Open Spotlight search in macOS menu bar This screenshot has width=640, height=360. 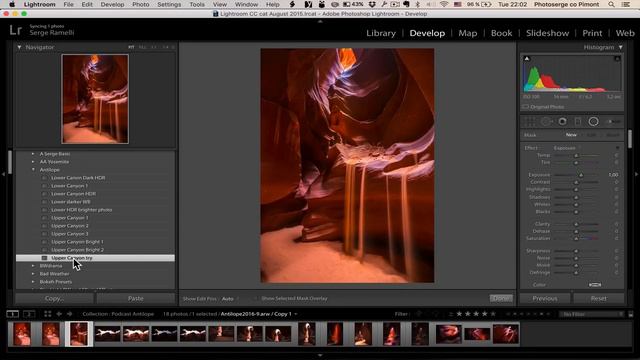coord(611,4)
